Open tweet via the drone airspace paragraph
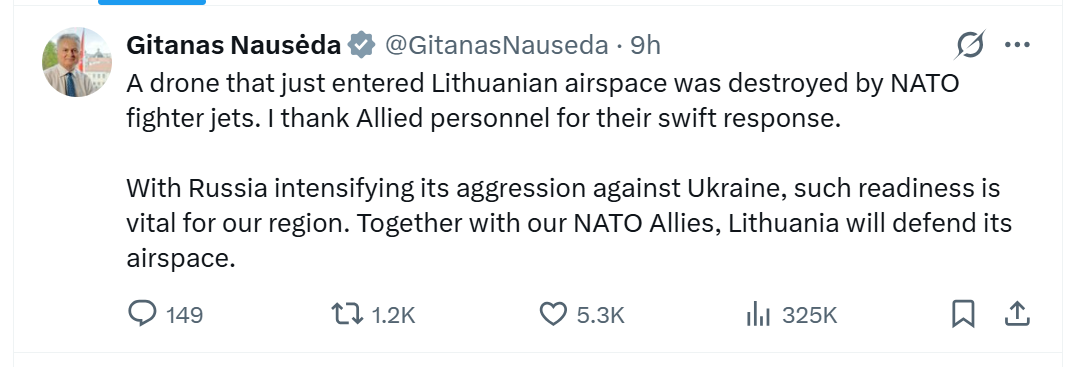The image size is (1075, 367). (542, 101)
